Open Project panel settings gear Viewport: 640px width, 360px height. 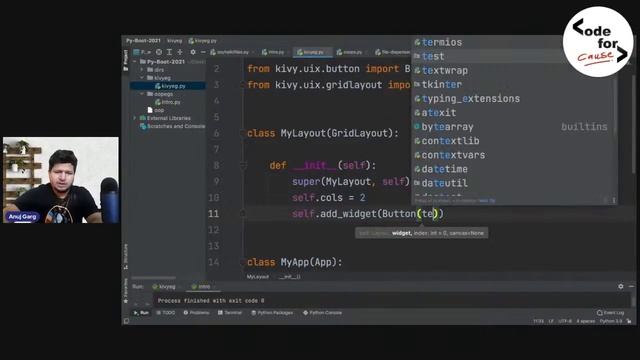tap(193, 52)
